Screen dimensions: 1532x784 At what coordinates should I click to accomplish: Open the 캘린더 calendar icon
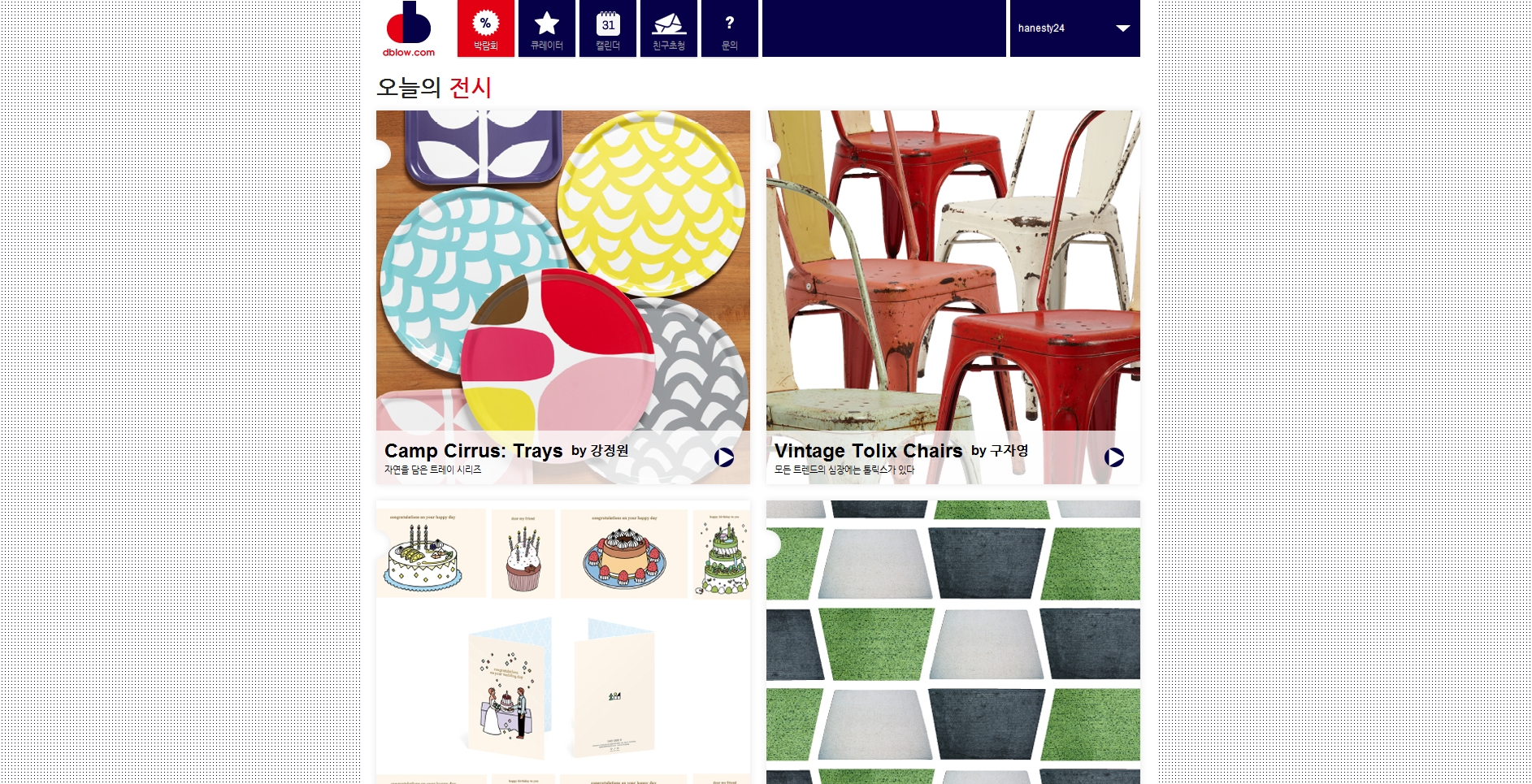pyautogui.click(x=608, y=28)
